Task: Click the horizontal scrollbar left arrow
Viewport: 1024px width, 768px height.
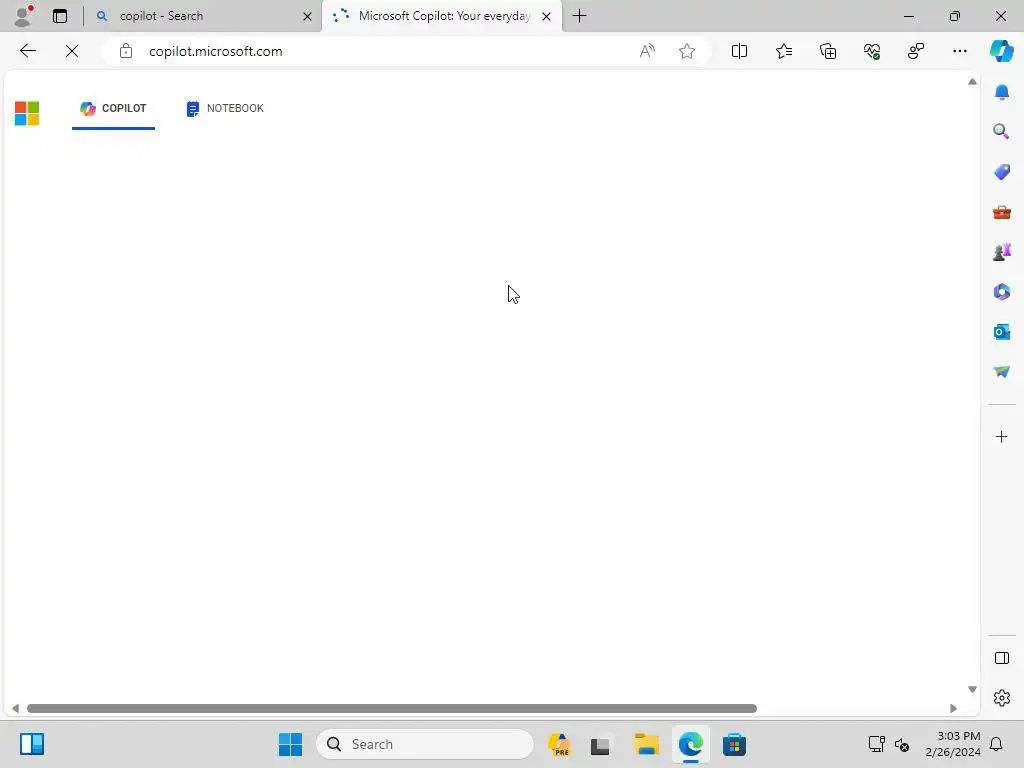Action: pos(15,709)
